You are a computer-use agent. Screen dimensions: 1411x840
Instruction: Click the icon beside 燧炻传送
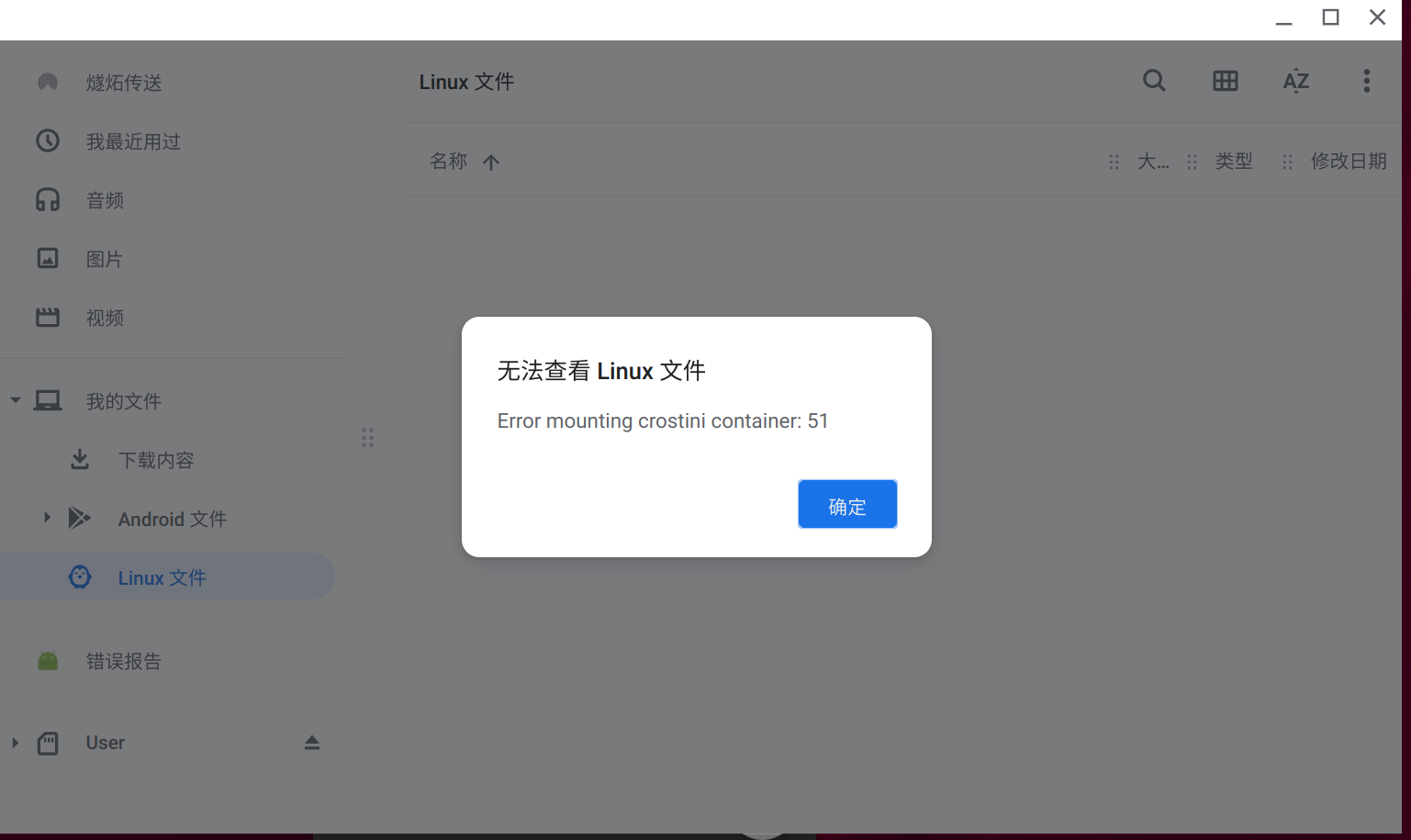click(48, 82)
